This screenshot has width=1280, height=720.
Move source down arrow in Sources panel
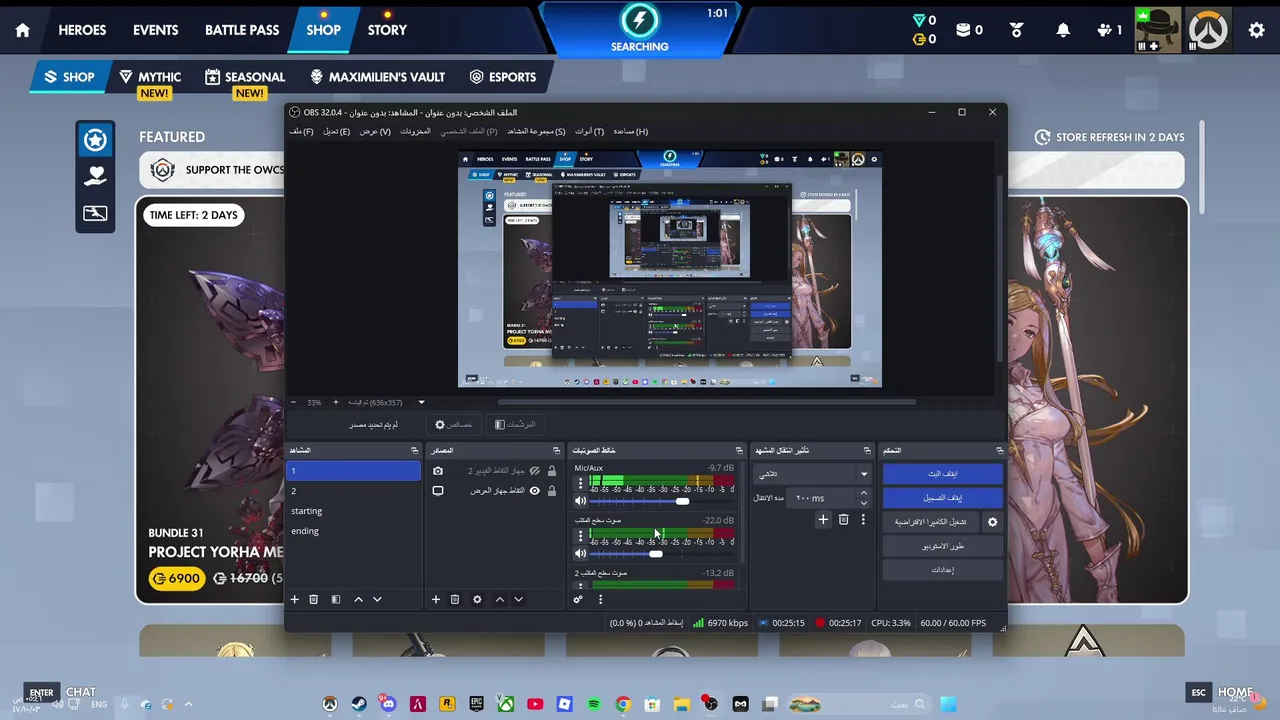pyautogui.click(x=518, y=599)
